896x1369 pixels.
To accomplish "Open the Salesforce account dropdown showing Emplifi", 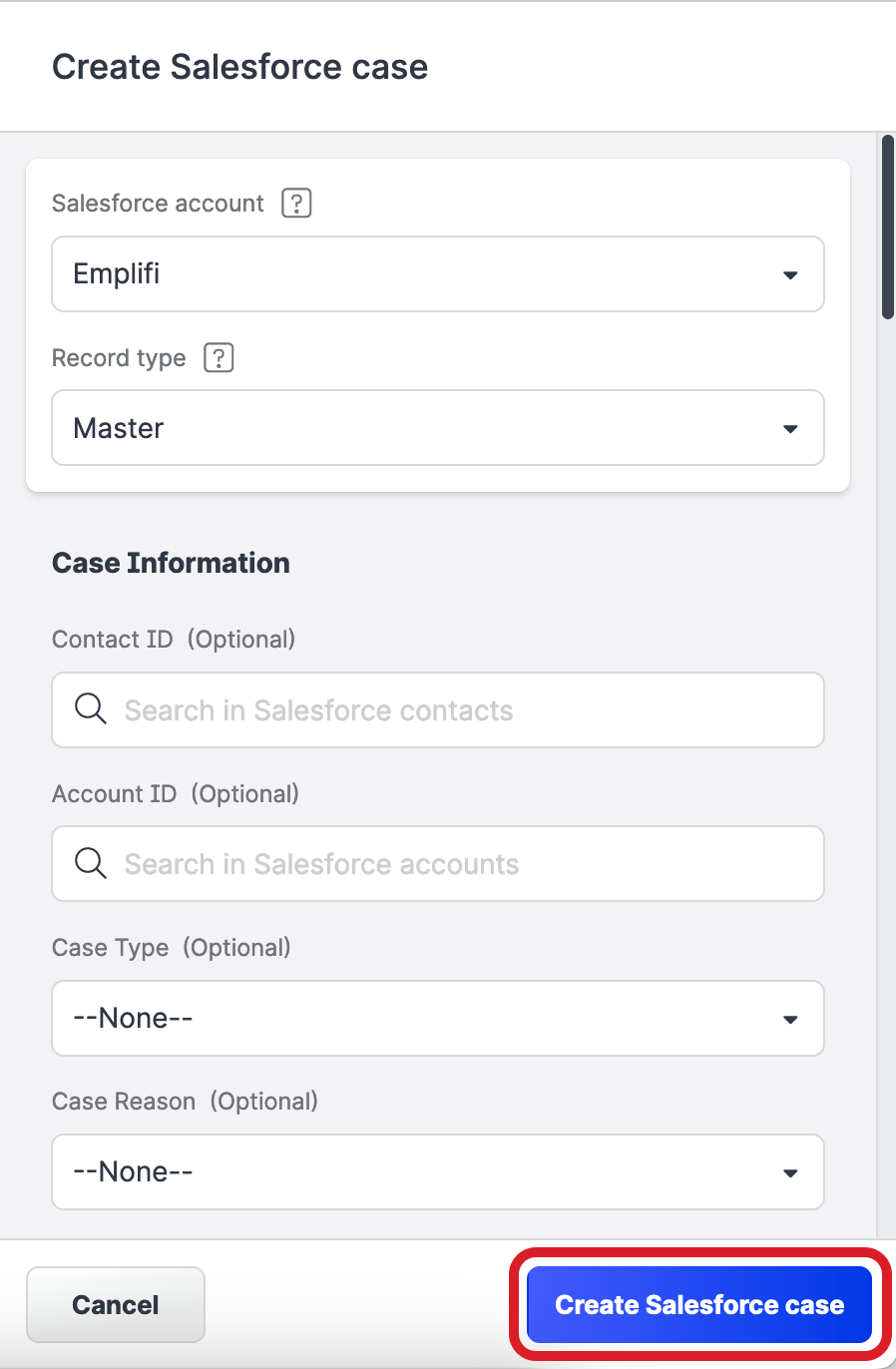I will pyautogui.click(x=438, y=273).
